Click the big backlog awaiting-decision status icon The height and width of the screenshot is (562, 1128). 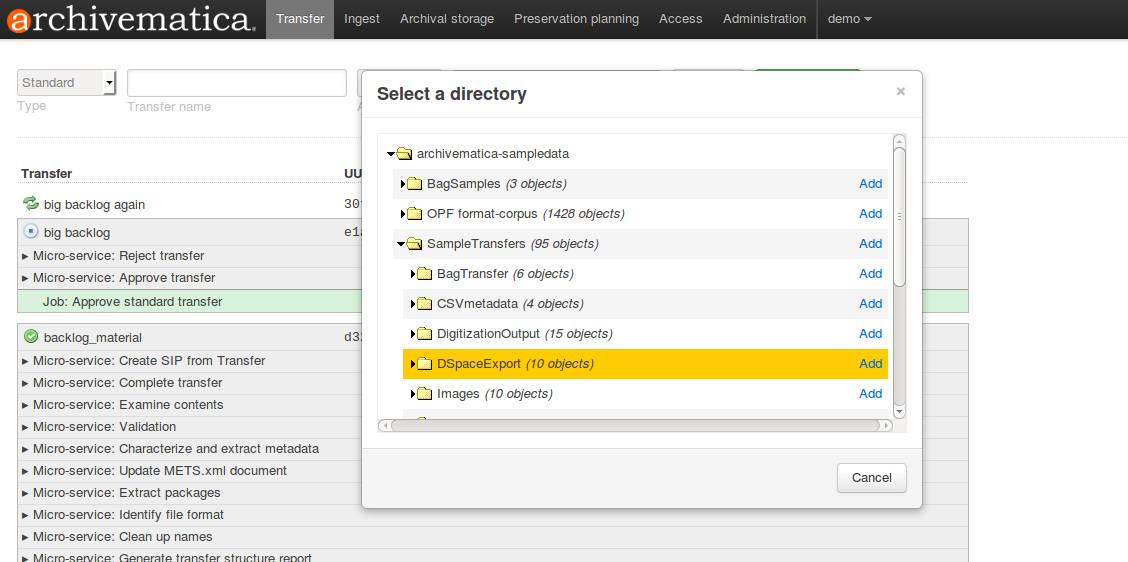[31, 232]
